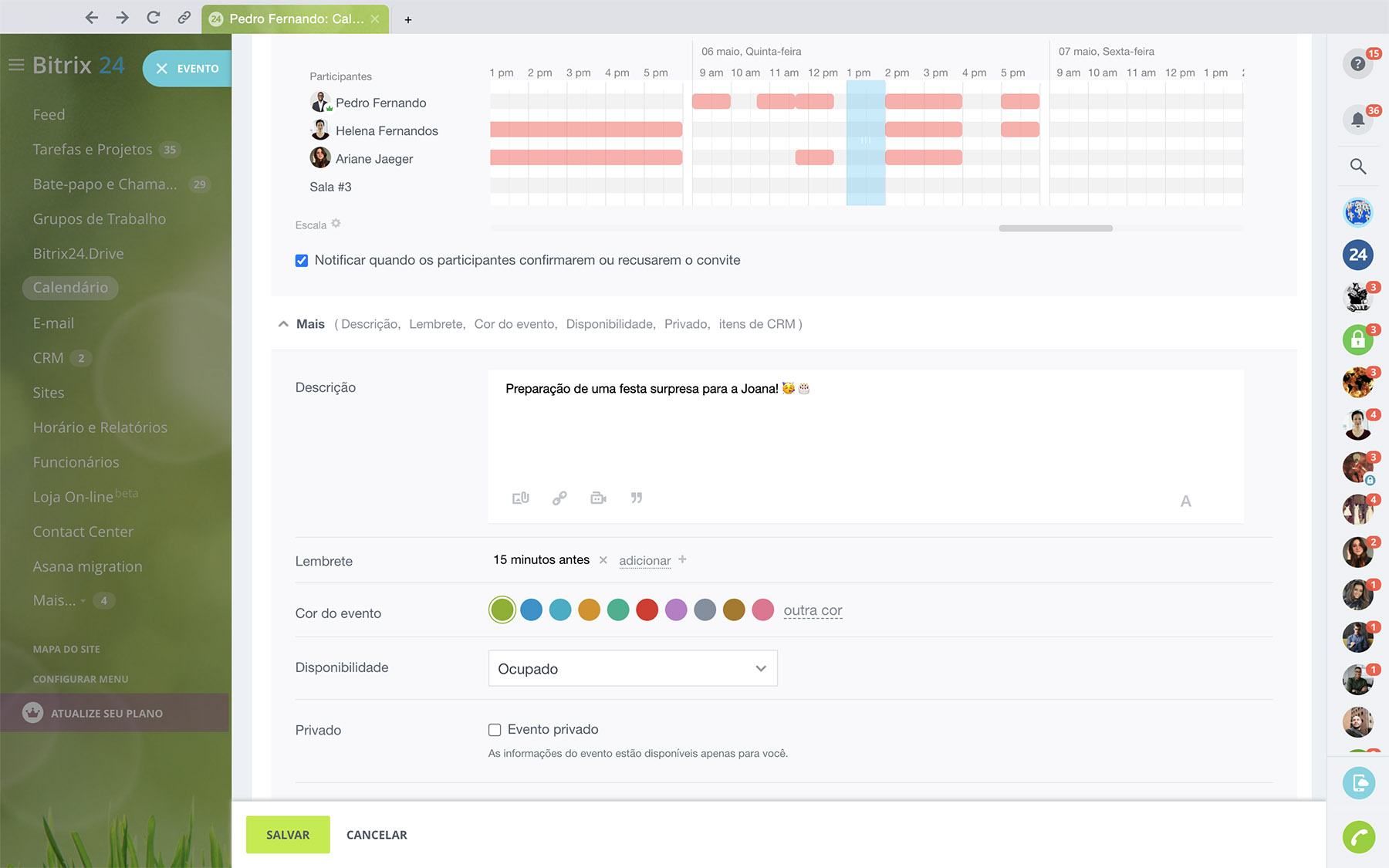This screenshot has height=868, width=1389.
Task: Click the notifications bell icon
Action: (x=1357, y=120)
